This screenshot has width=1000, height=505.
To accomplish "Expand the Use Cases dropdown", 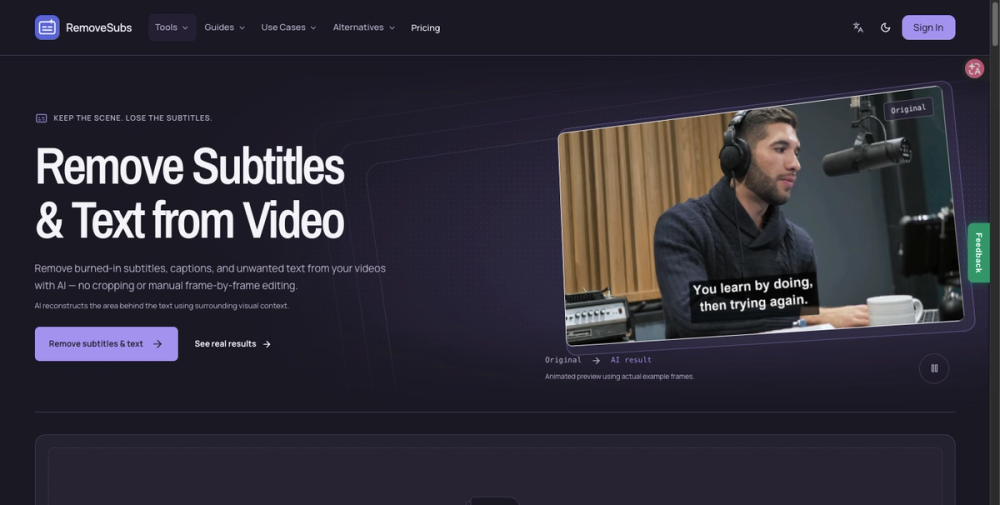I will point(288,27).
